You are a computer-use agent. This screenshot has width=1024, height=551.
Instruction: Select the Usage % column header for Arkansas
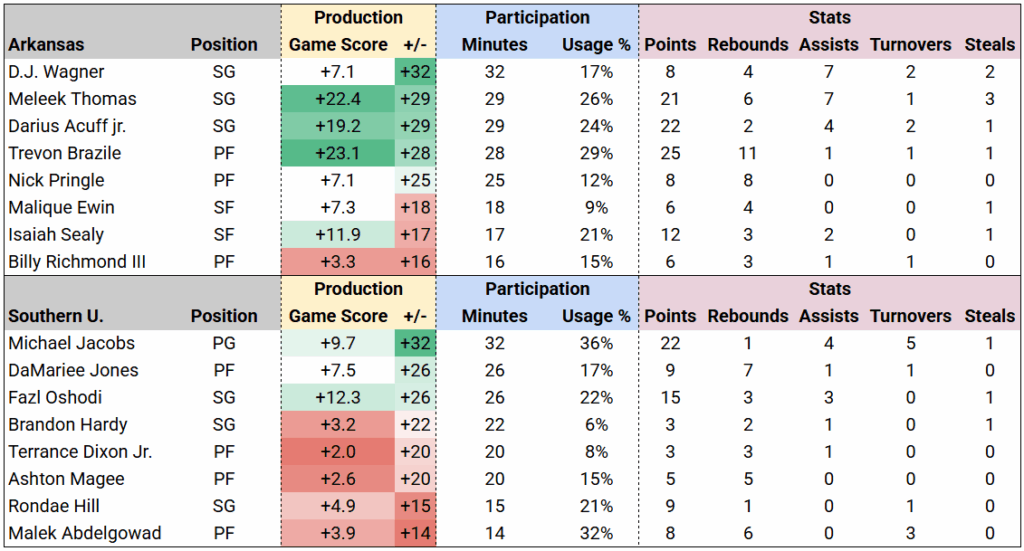[595, 45]
